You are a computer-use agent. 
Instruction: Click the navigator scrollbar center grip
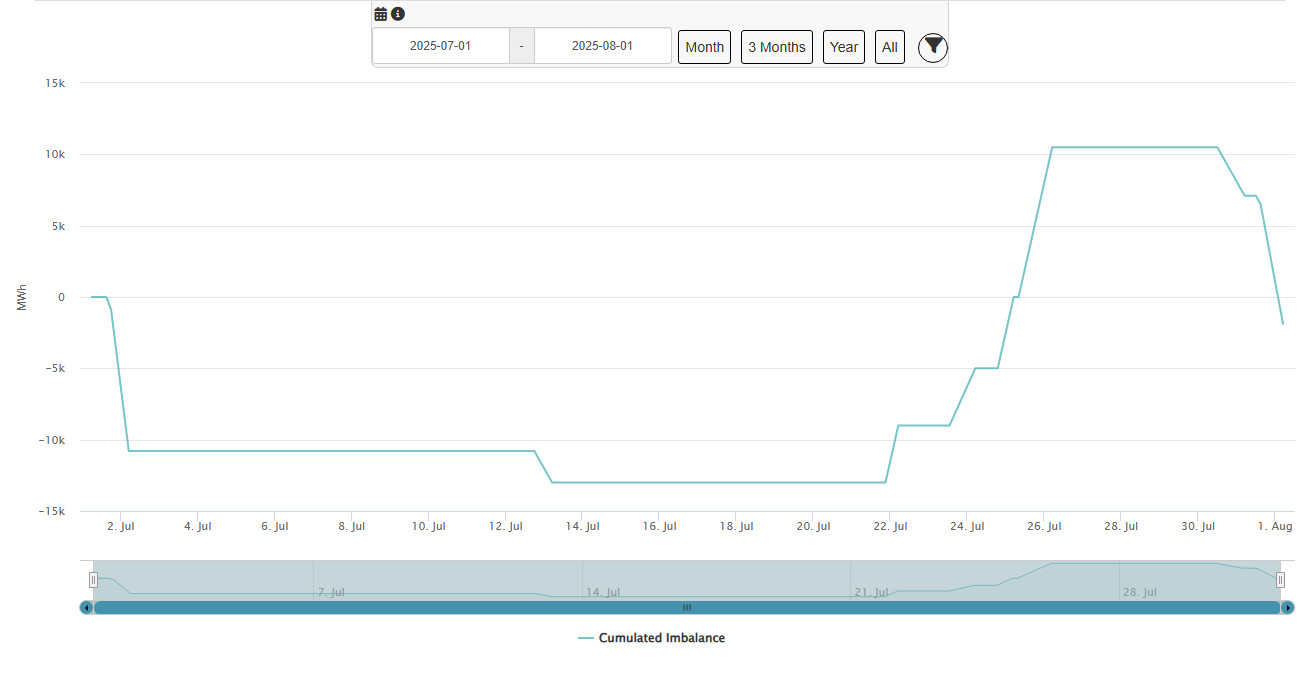tap(687, 607)
